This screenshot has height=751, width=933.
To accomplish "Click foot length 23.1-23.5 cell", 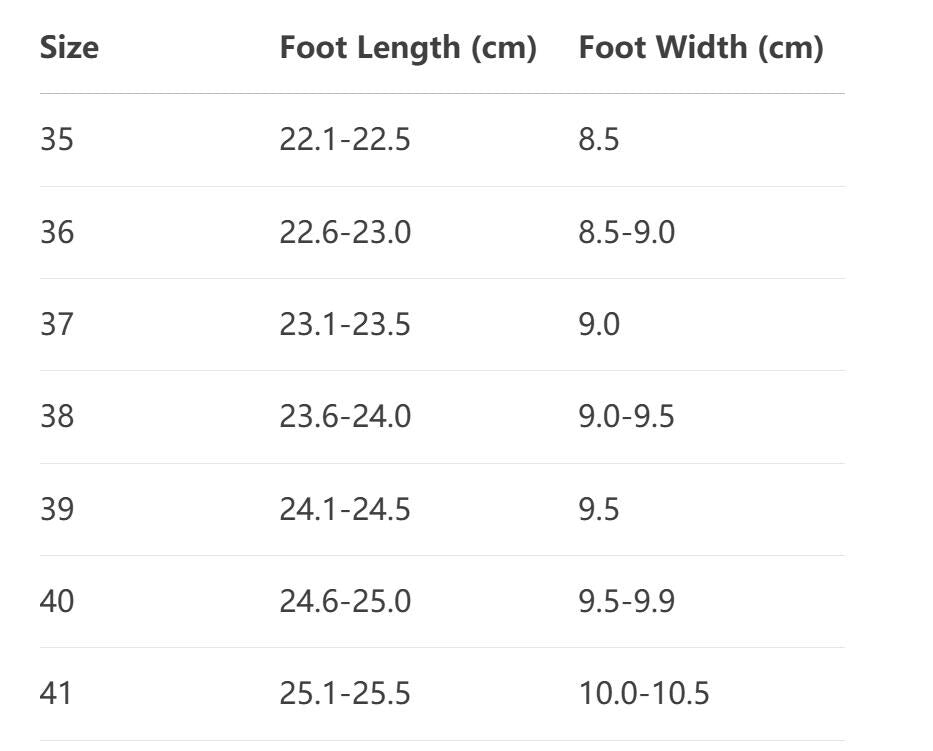I will pyautogui.click(x=345, y=324).
